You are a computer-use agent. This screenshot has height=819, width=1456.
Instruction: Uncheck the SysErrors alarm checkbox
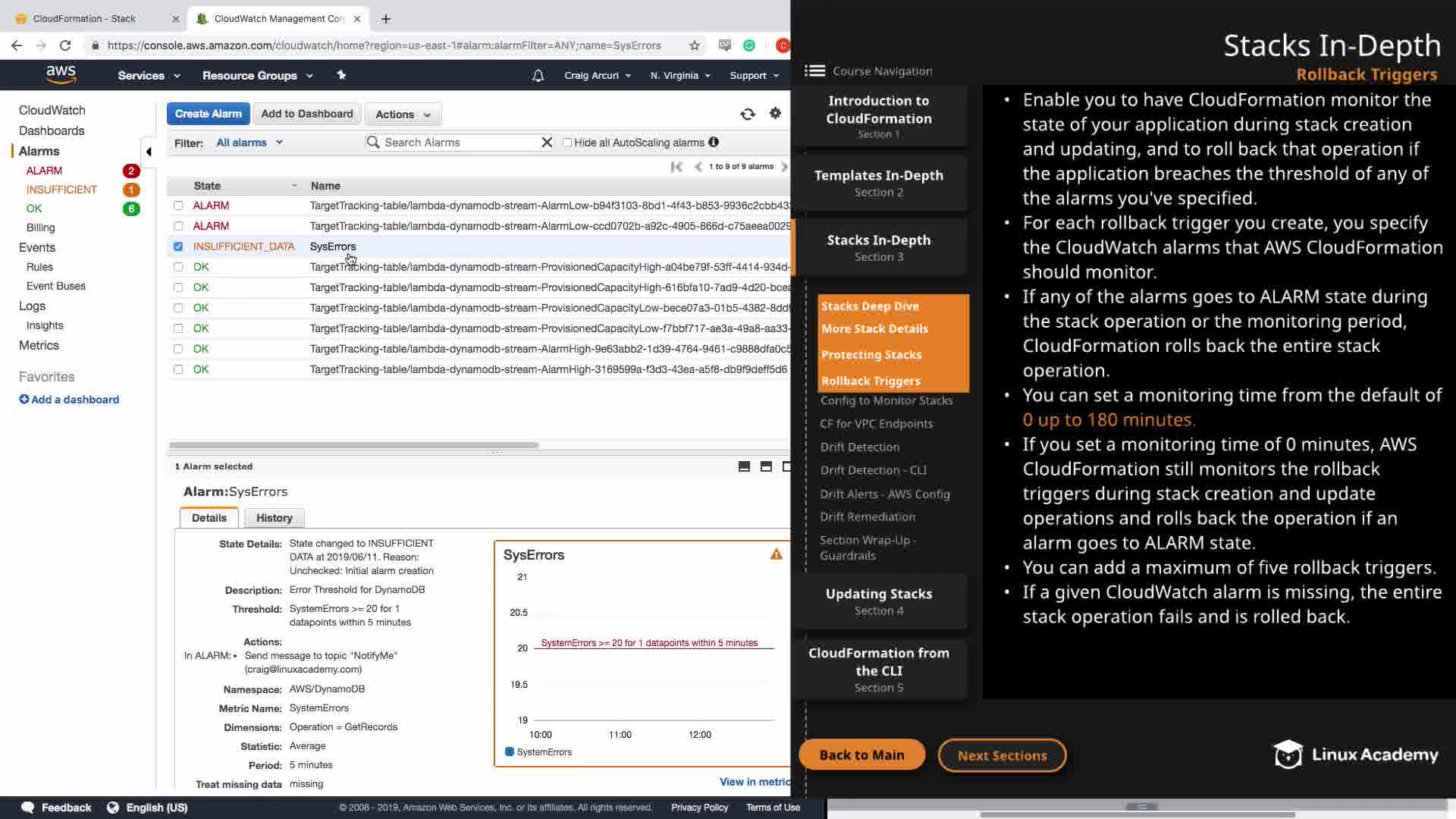[178, 246]
